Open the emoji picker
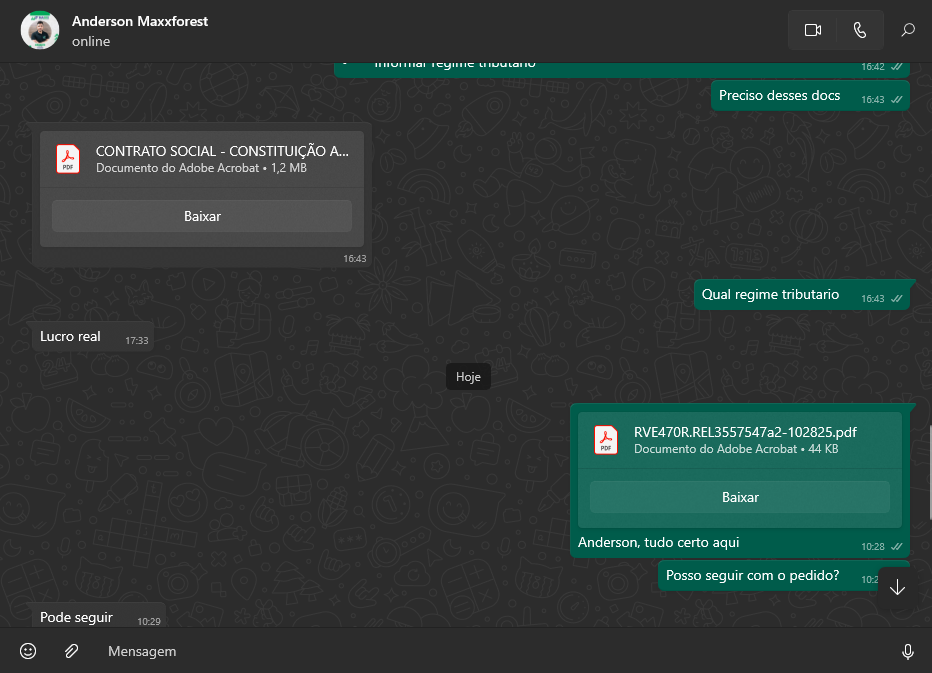This screenshot has width=932, height=673. (28, 651)
